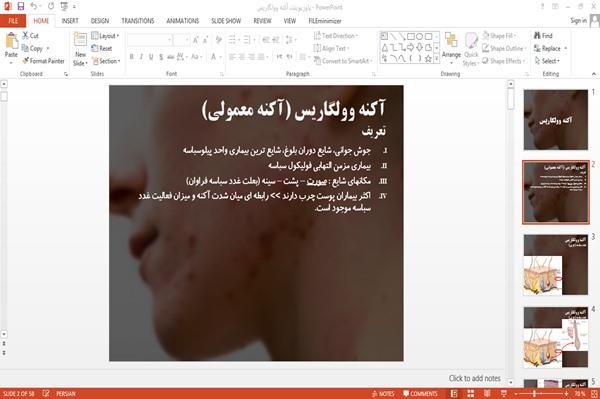Open Layout dropdown

tap(105, 36)
